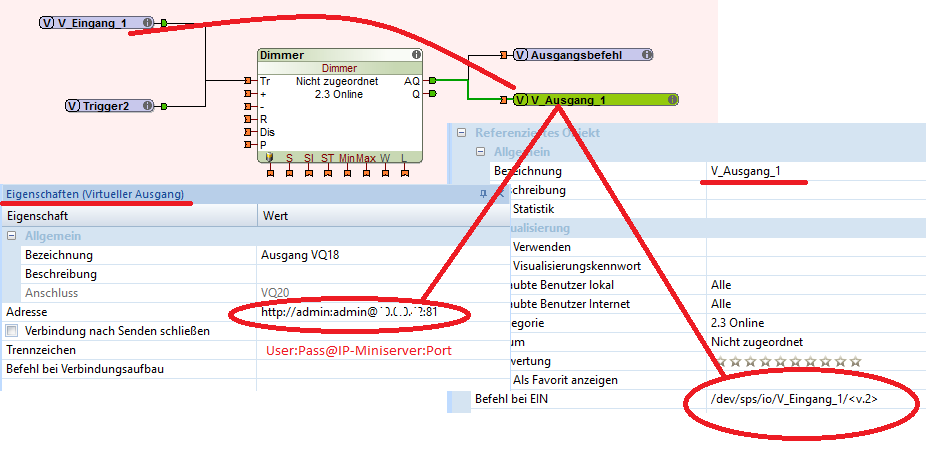926x457 pixels.
Task: Click the Befehl bei EIN label
Action: (511, 399)
